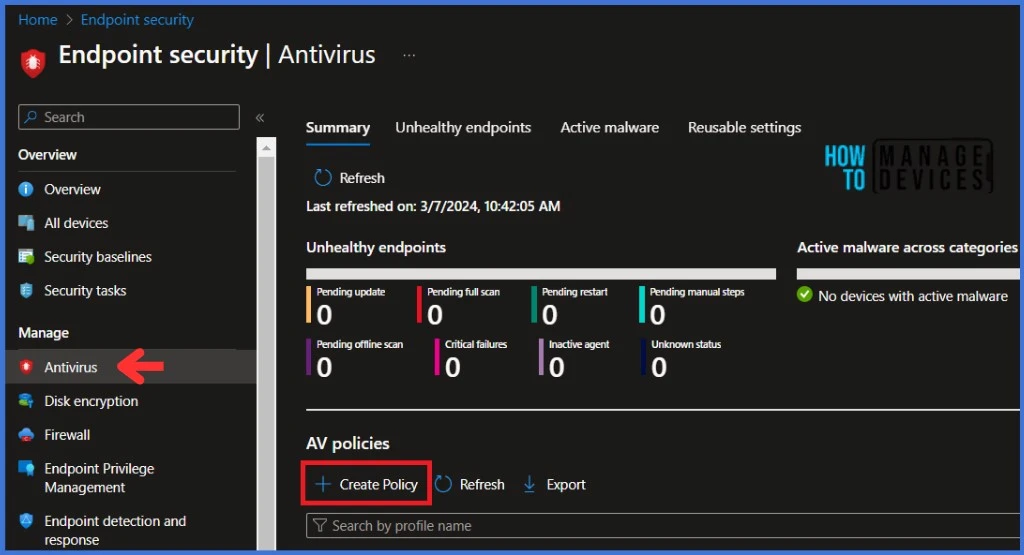Image resolution: width=1024 pixels, height=555 pixels.
Task: Open Security baselines in sidebar
Action: tap(98, 257)
